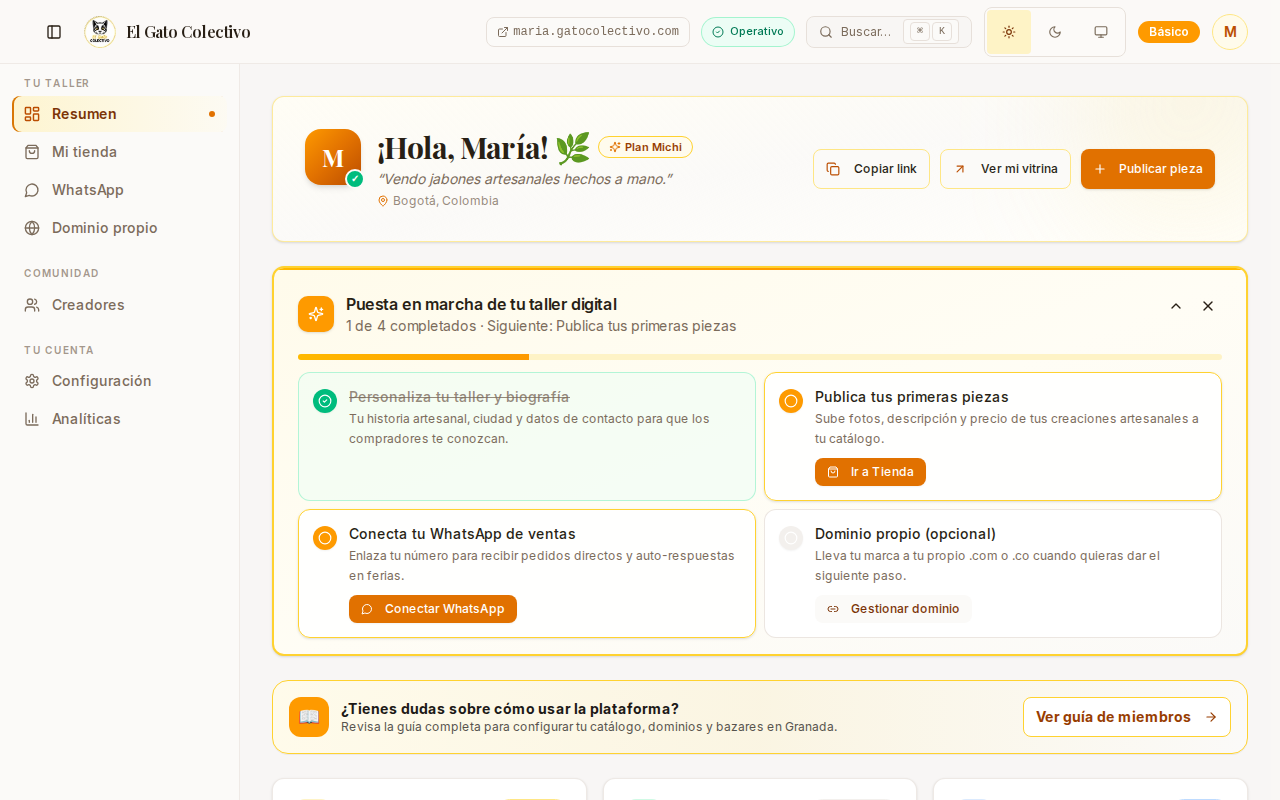The width and height of the screenshot is (1280, 800).
Task: Click the green verified check on avatar
Action: (x=355, y=179)
